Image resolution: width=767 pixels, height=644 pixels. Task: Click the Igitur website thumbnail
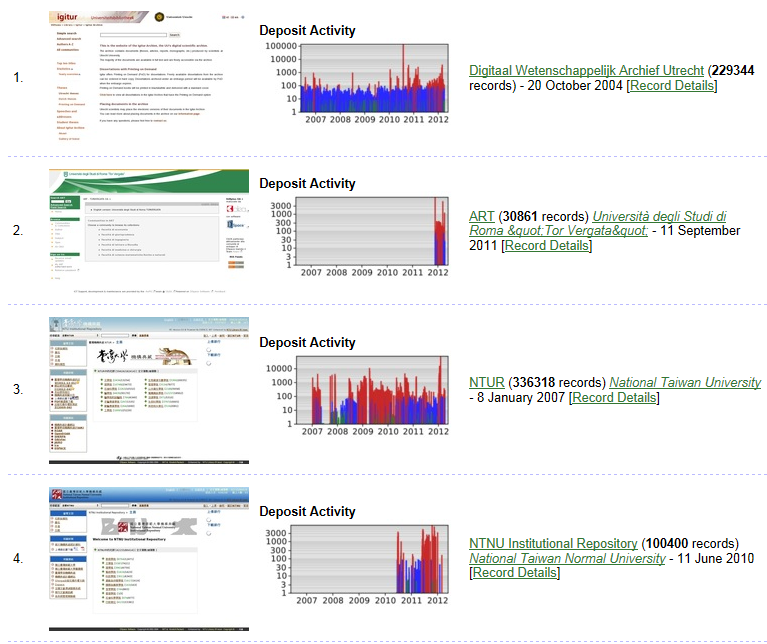pyautogui.click(x=149, y=77)
